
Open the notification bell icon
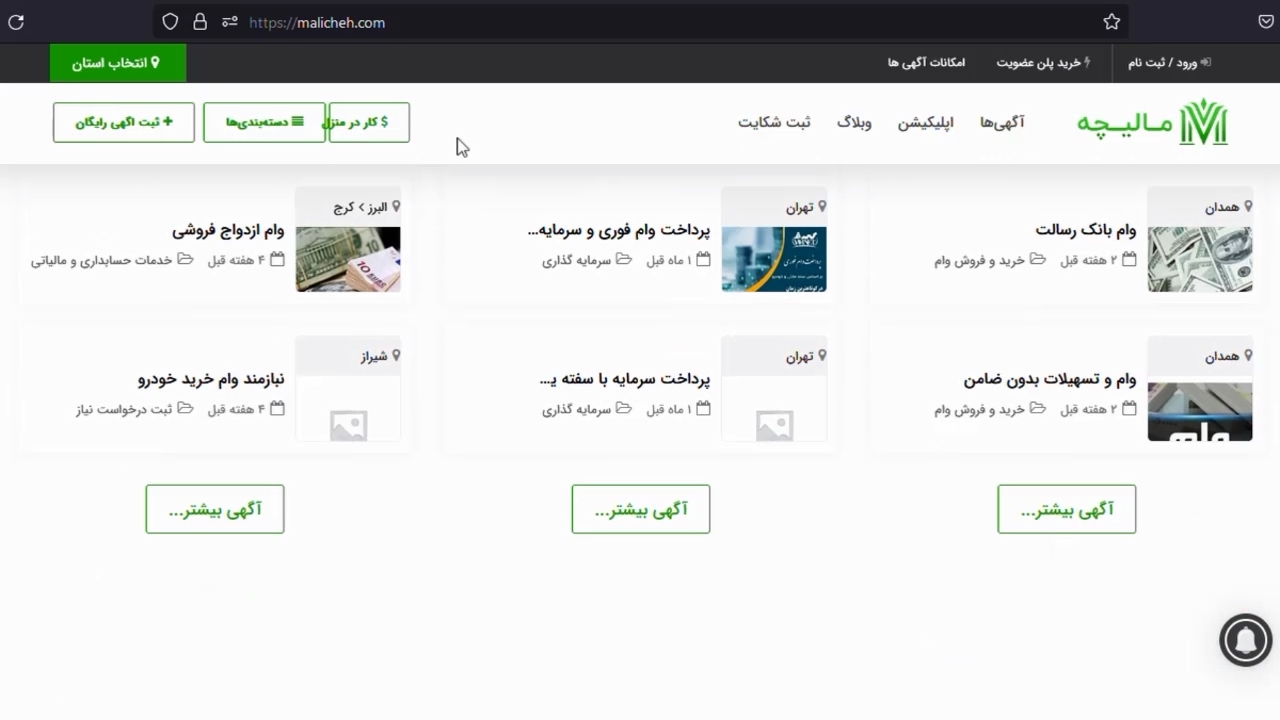point(1245,640)
